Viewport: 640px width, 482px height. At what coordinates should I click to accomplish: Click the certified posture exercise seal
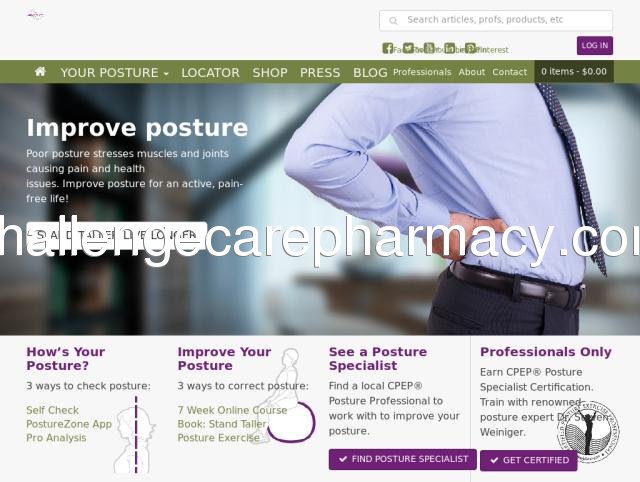coord(588,432)
